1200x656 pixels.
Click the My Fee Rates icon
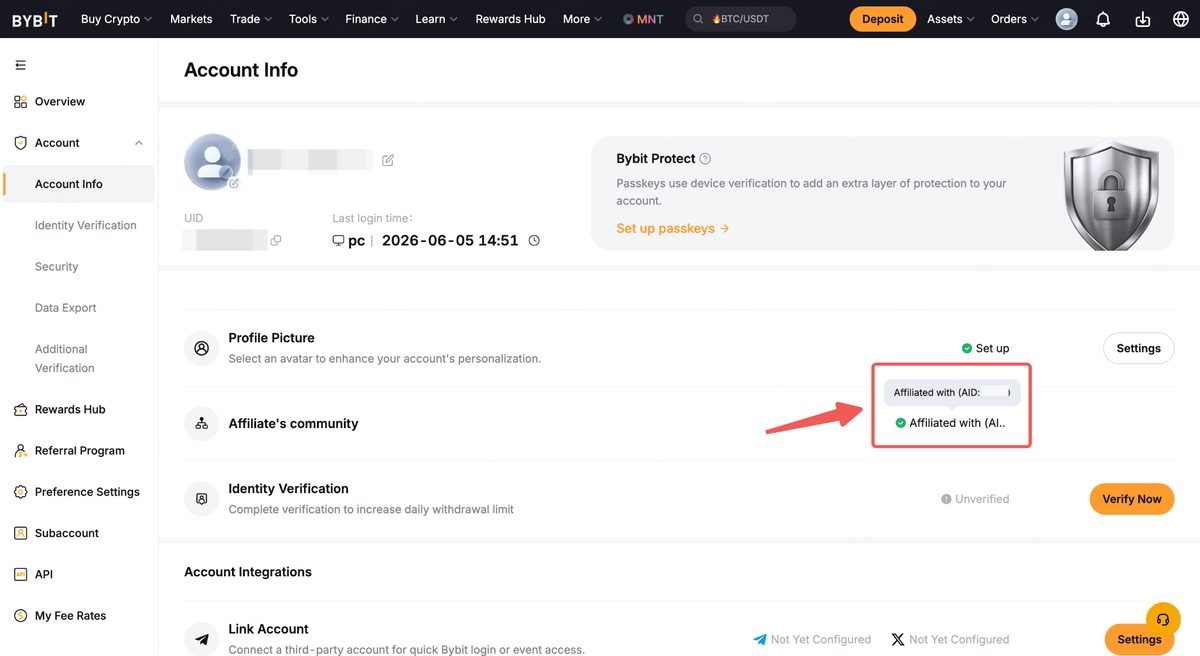(x=20, y=616)
